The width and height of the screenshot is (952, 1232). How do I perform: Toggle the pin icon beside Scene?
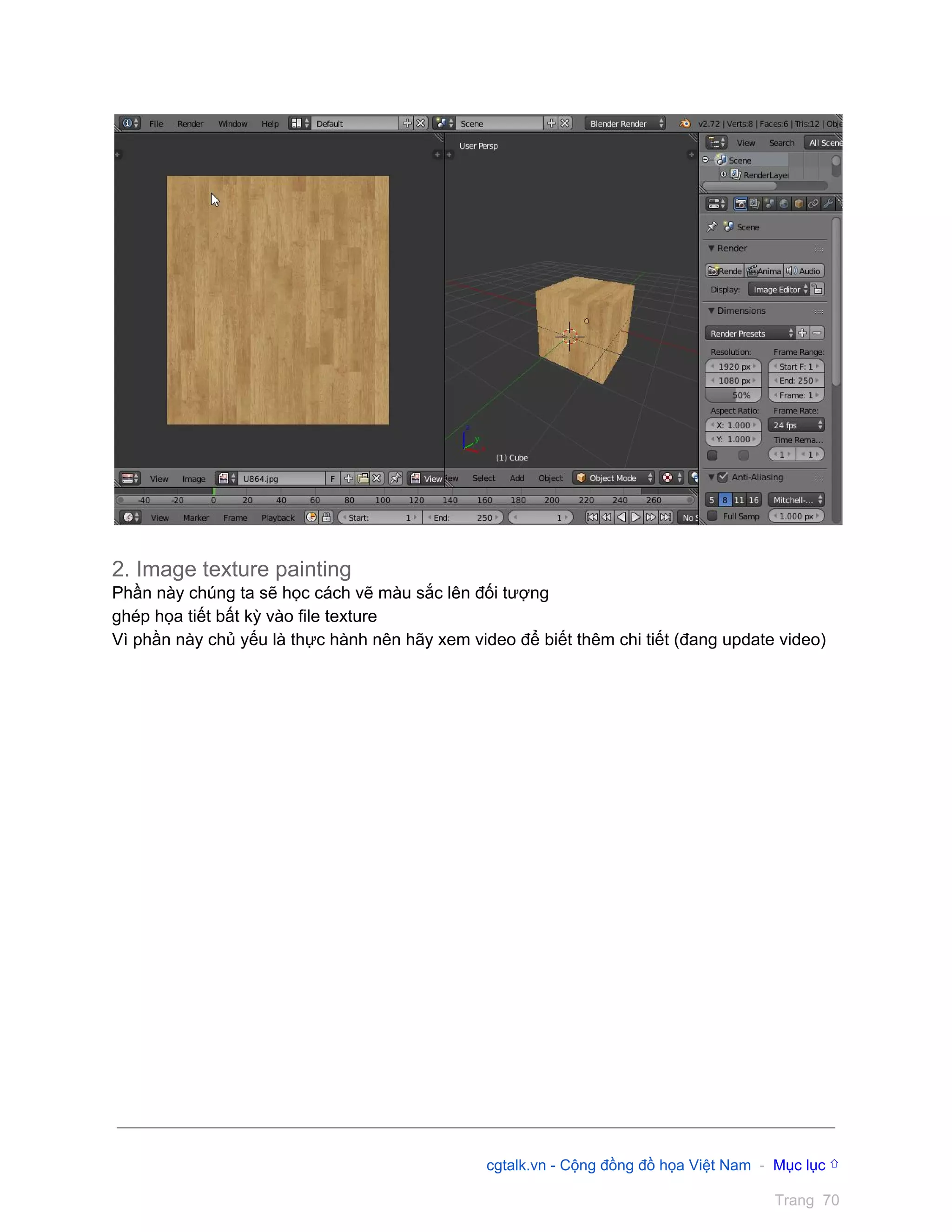(712, 227)
